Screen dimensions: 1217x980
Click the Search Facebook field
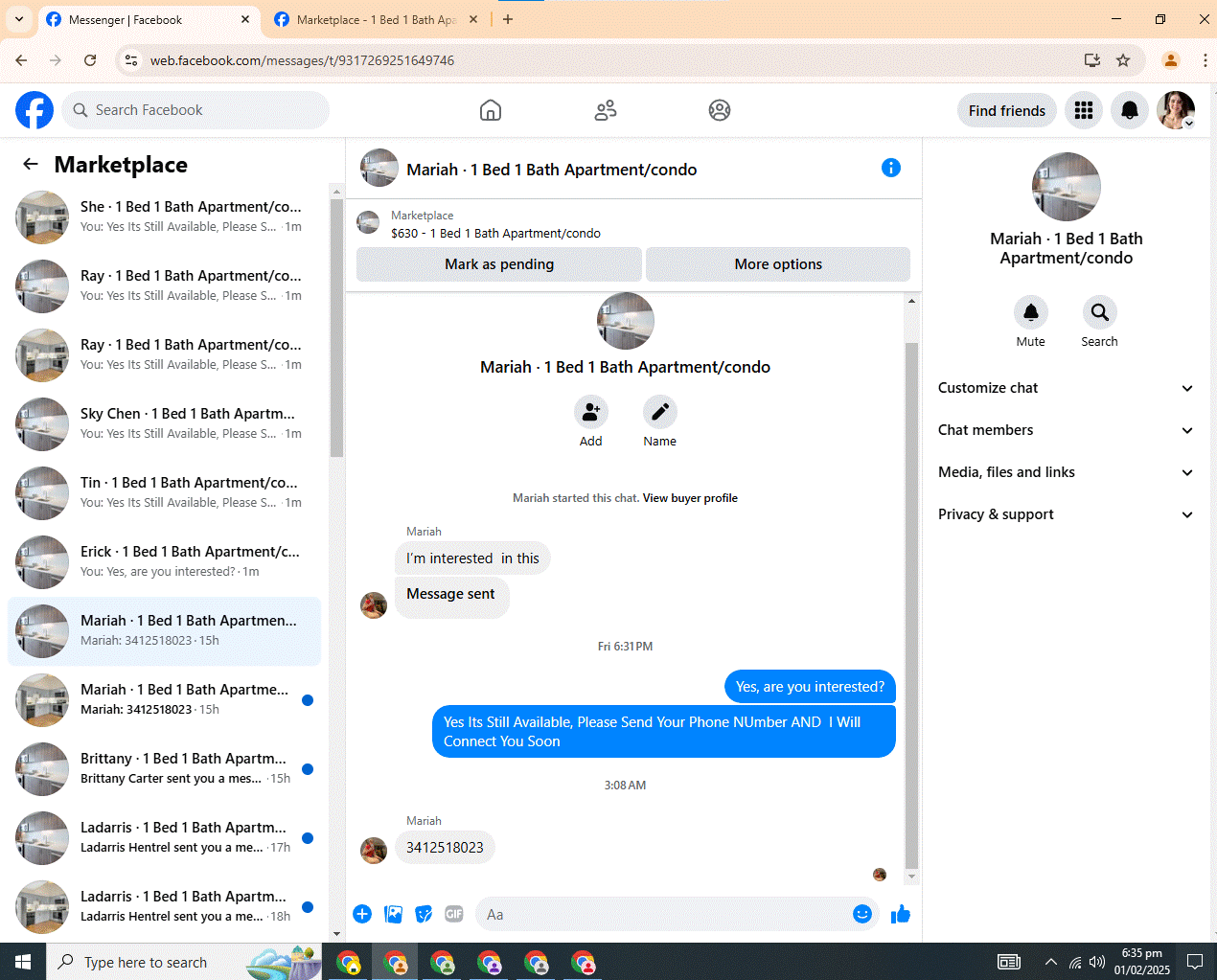195,110
